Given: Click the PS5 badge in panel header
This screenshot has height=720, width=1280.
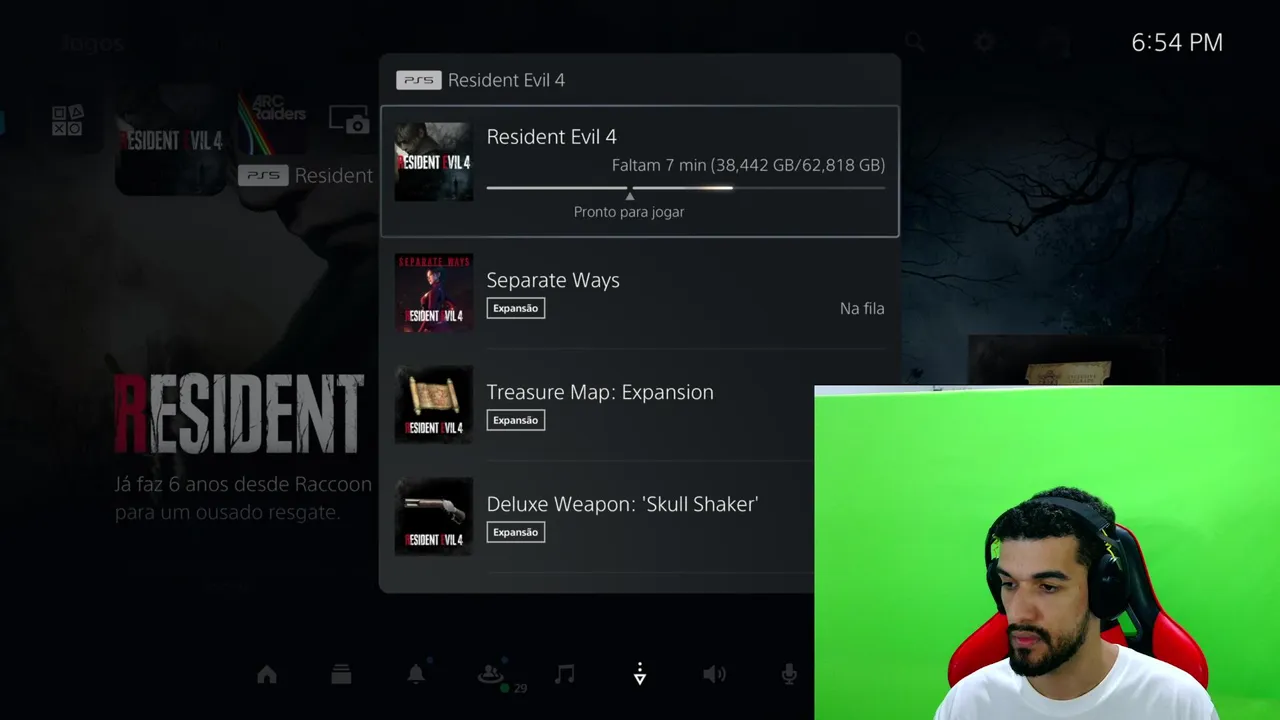Looking at the screenshot, I should pos(418,80).
